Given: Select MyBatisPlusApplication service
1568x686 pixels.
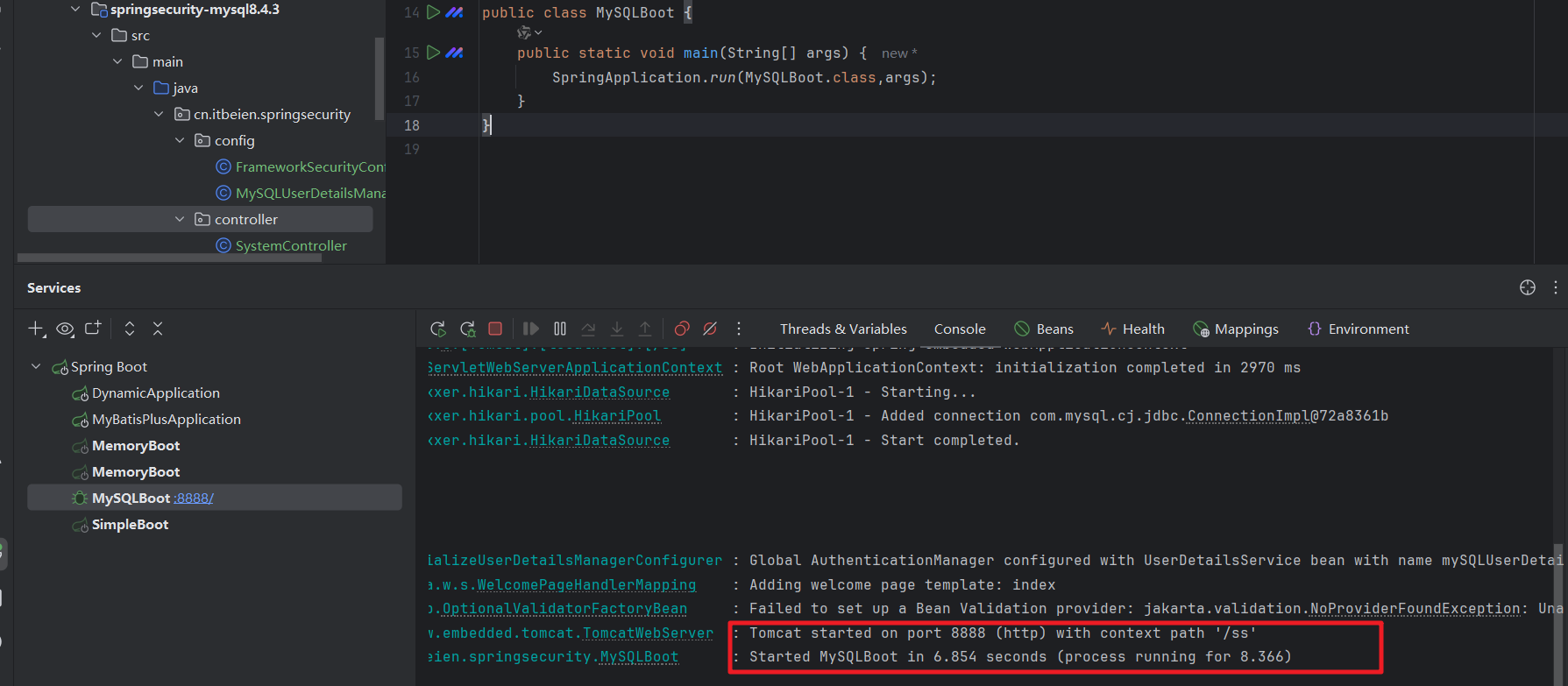Looking at the screenshot, I should coord(166,419).
